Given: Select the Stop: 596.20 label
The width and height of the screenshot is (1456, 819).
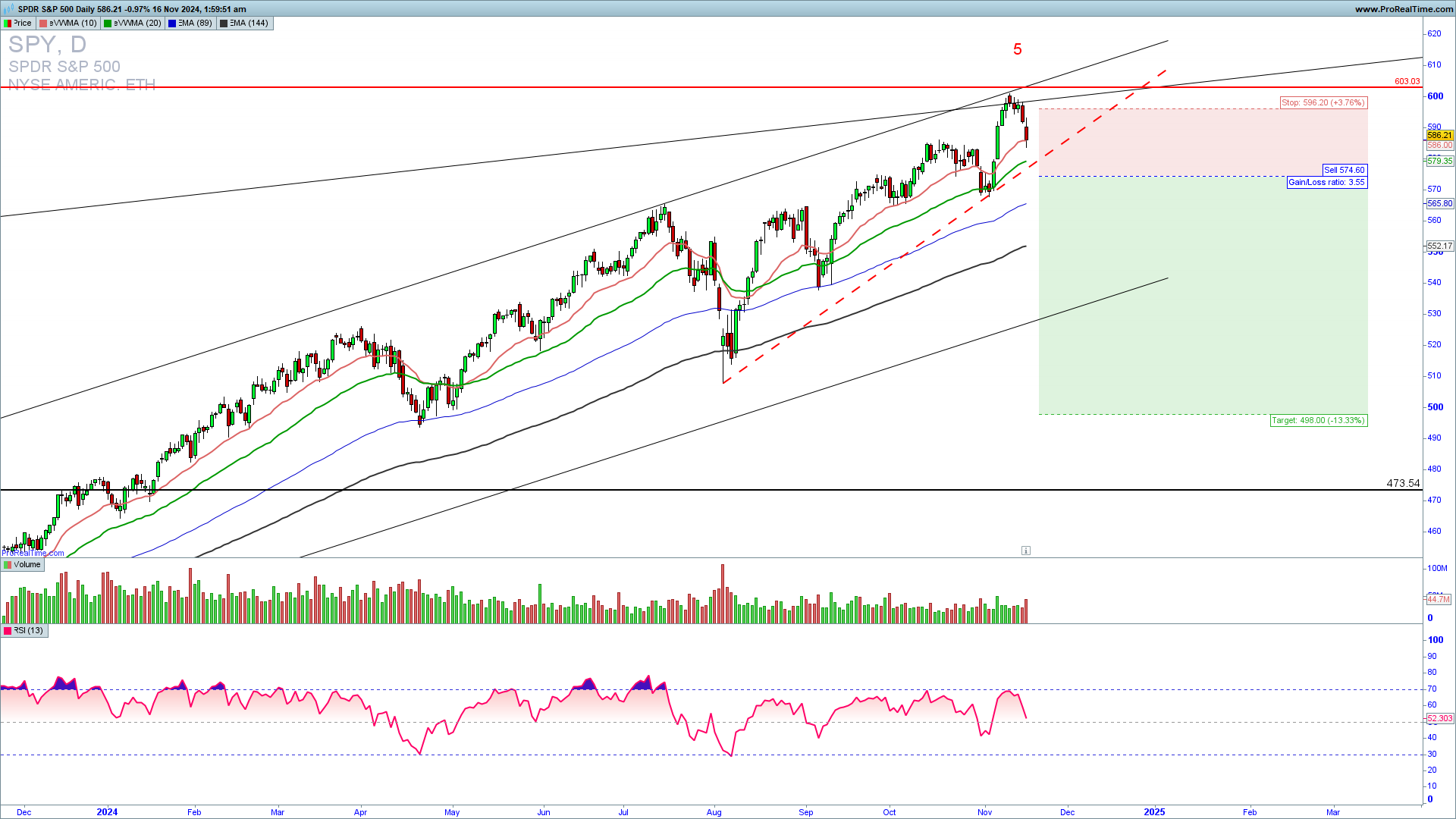Looking at the screenshot, I should click(x=1323, y=102).
